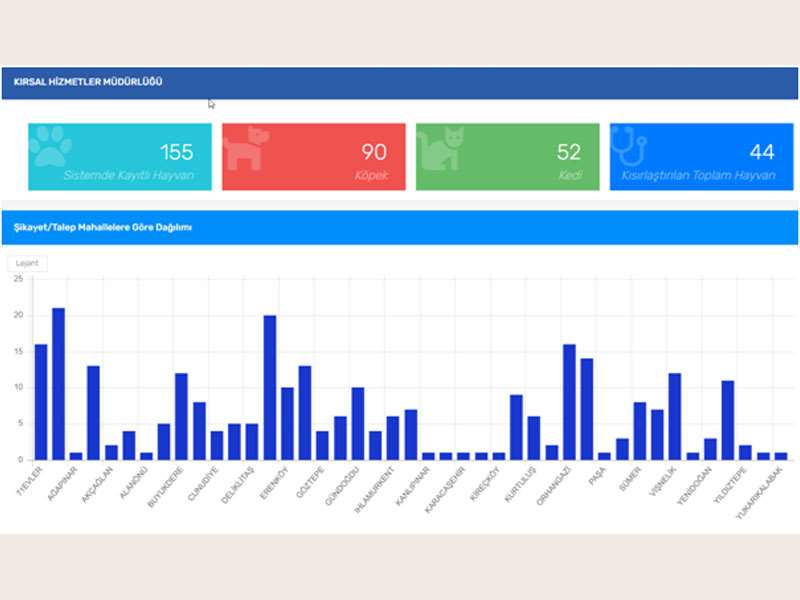Click the YILDIZTEPE axis label
800x600 pixels.
(x=730, y=486)
